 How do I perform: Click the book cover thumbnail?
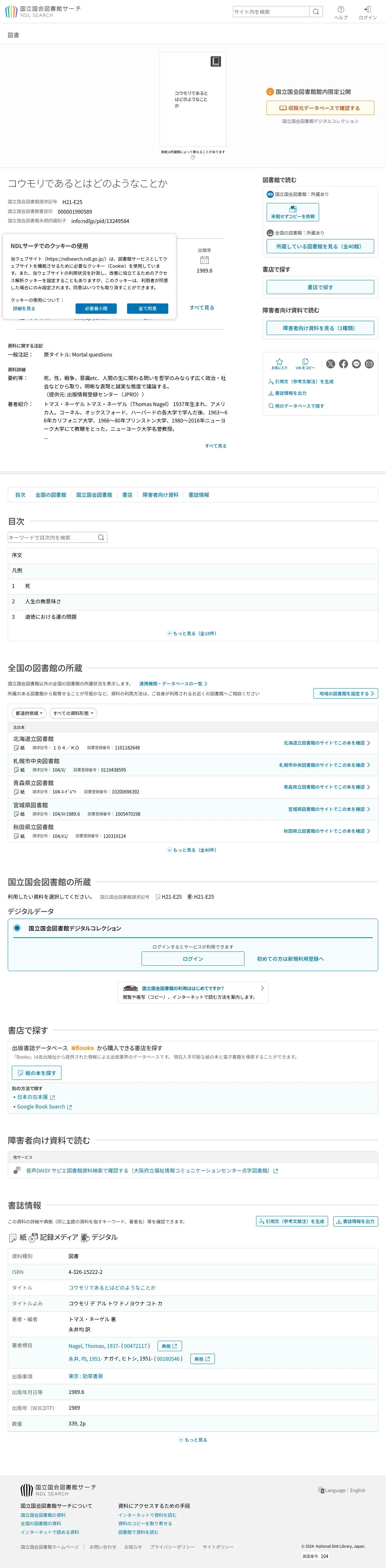[193, 99]
